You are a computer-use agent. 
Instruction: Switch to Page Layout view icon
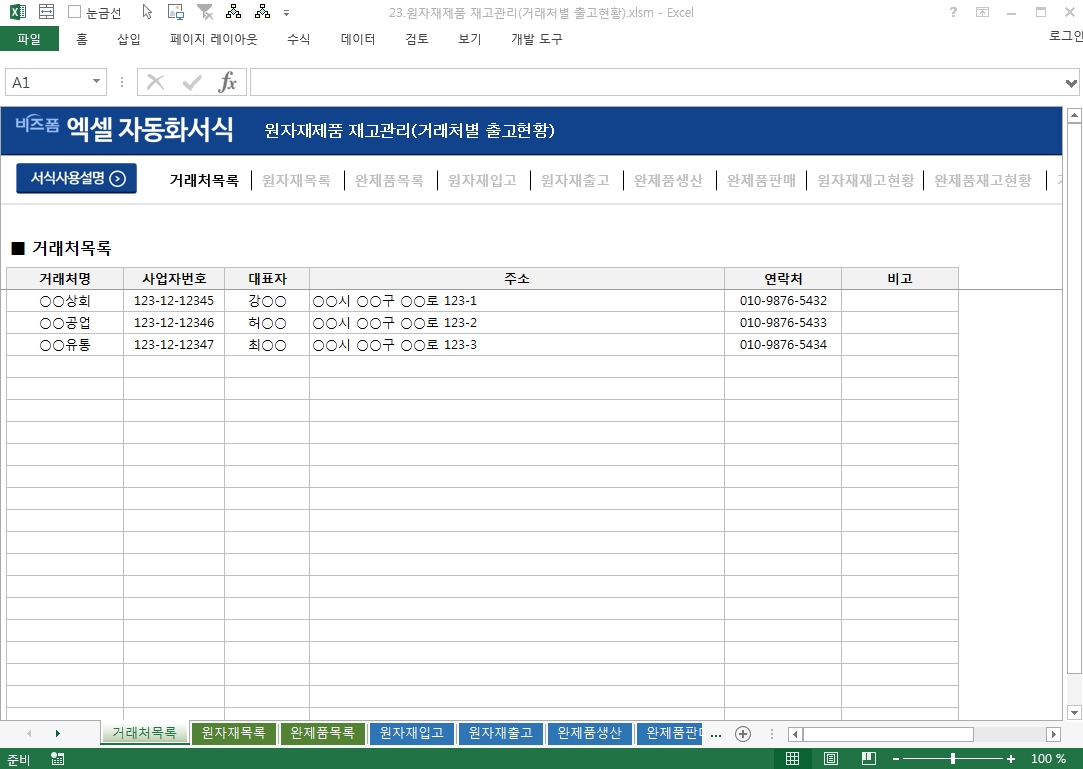pos(831,759)
